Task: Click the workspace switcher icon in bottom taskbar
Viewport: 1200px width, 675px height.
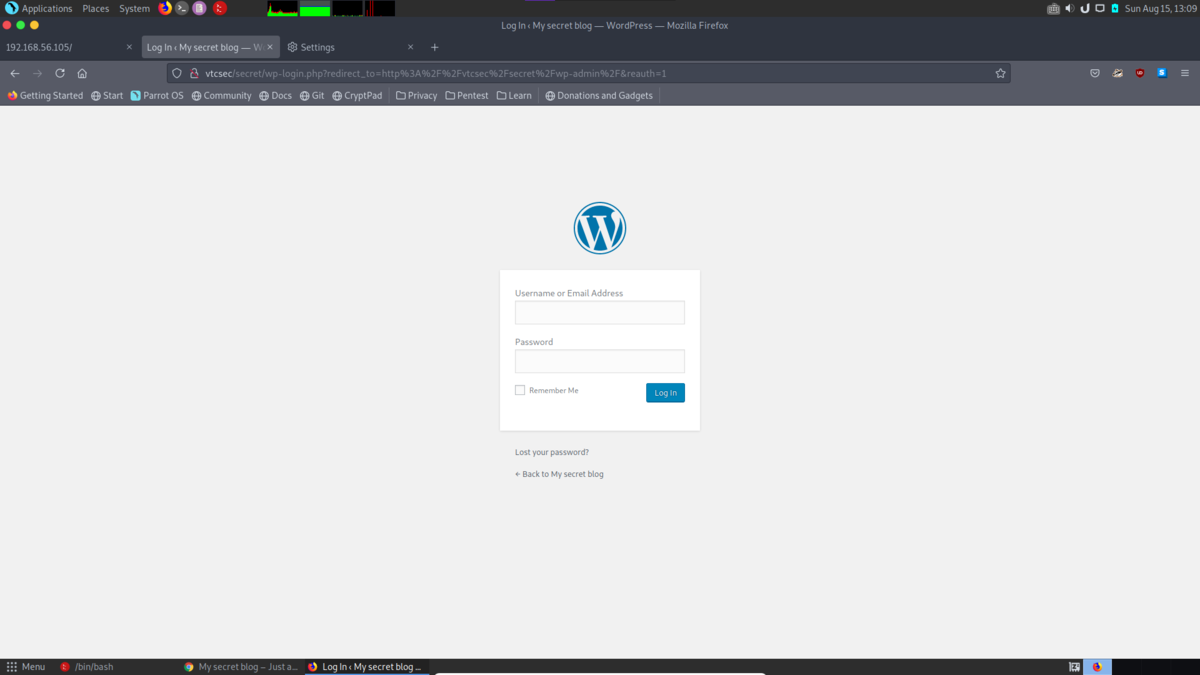Action: 1075,667
